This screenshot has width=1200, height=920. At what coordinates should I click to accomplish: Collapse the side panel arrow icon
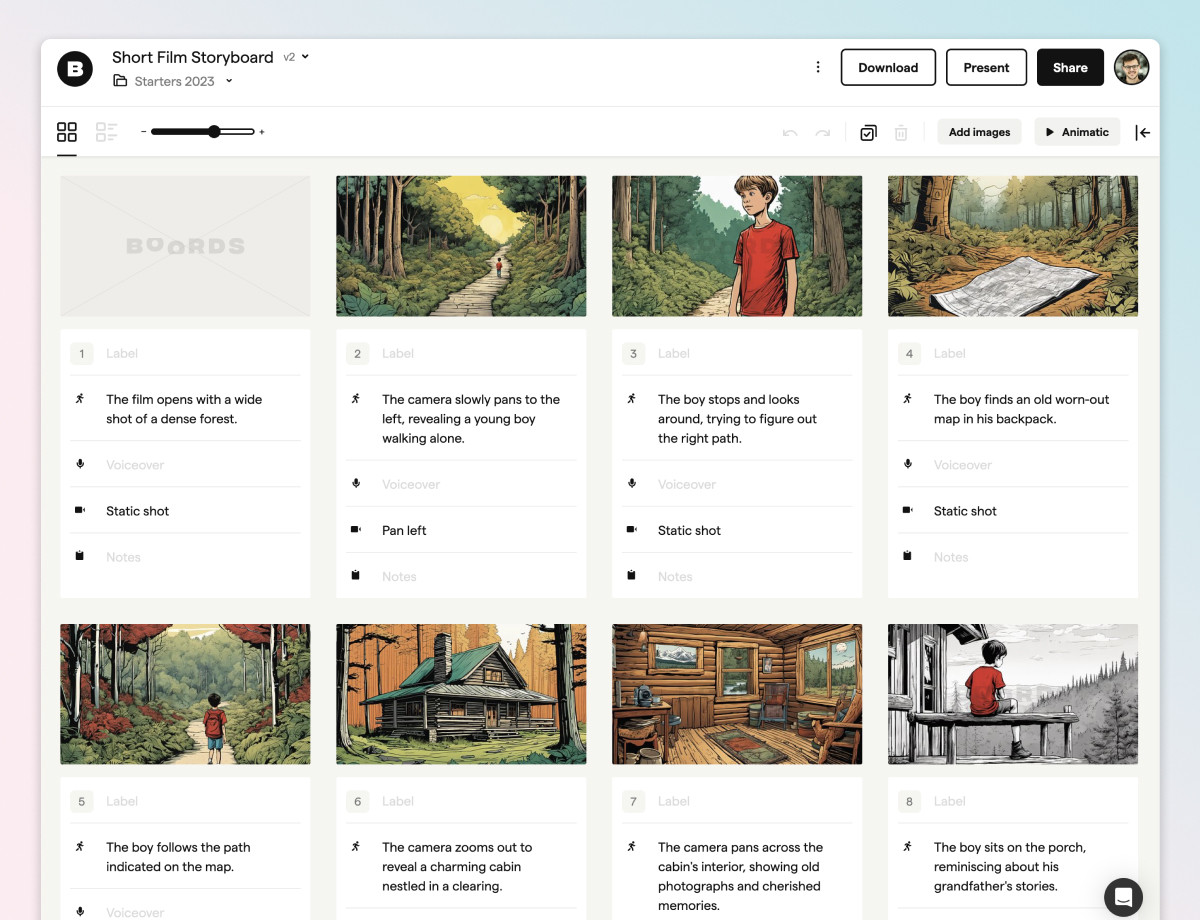(1142, 133)
